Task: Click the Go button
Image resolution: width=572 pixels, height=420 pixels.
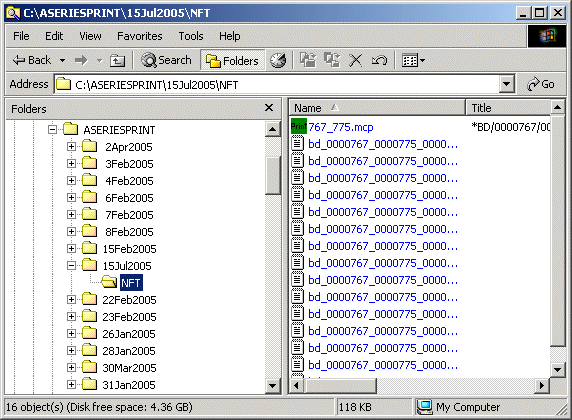Action: pyautogui.click(x=541, y=84)
